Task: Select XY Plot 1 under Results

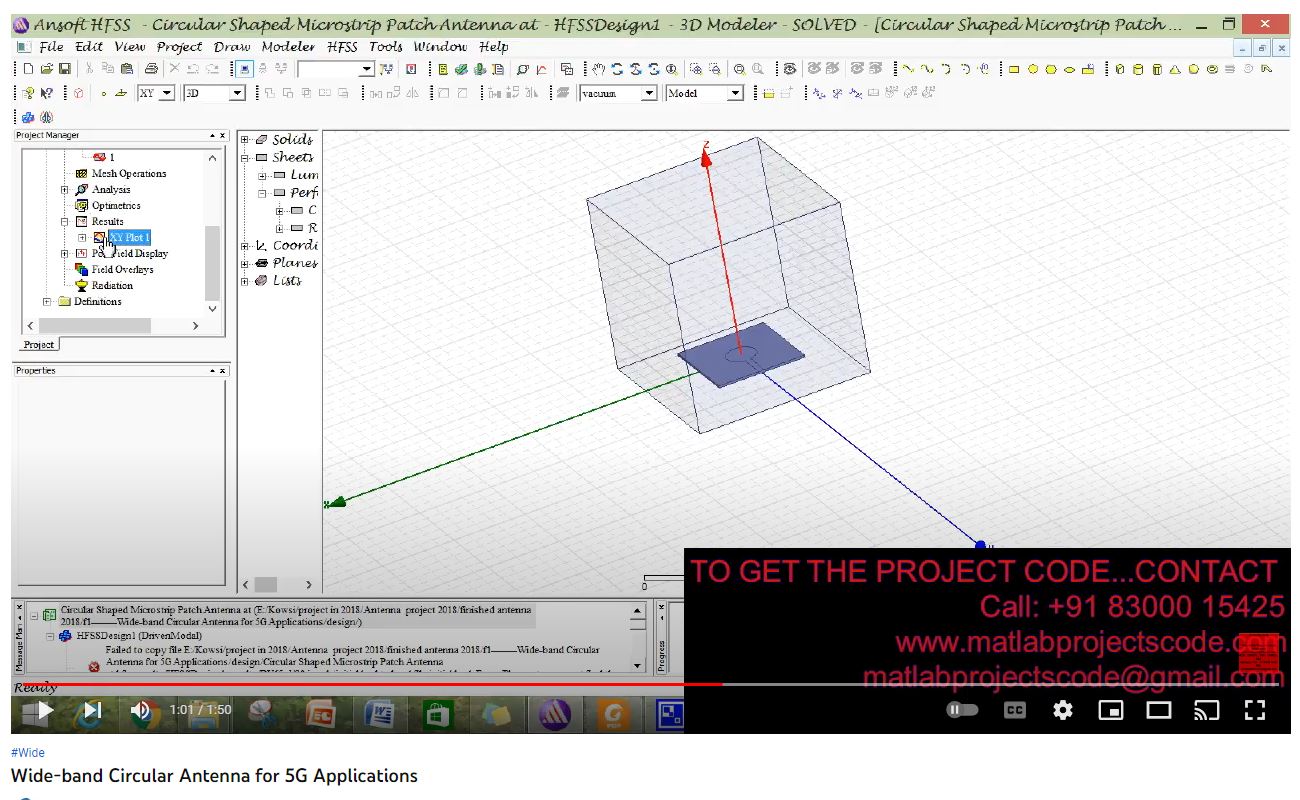Action: point(129,237)
